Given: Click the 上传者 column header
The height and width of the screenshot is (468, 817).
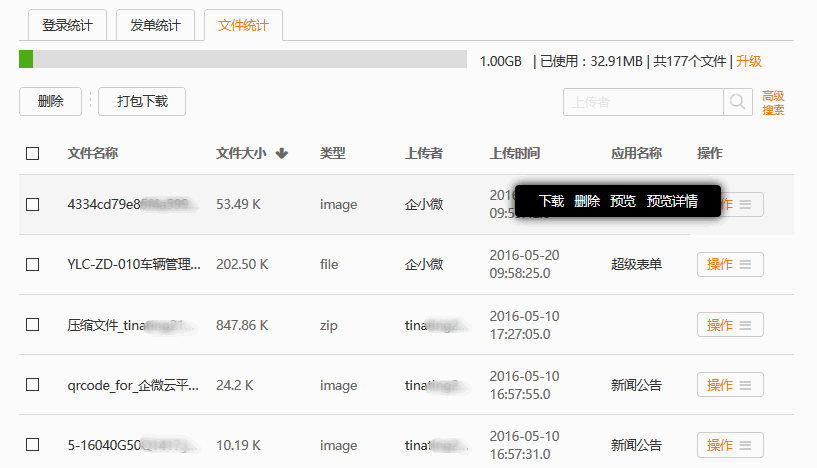Looking at the screenshot, I should tap(424, 153).
